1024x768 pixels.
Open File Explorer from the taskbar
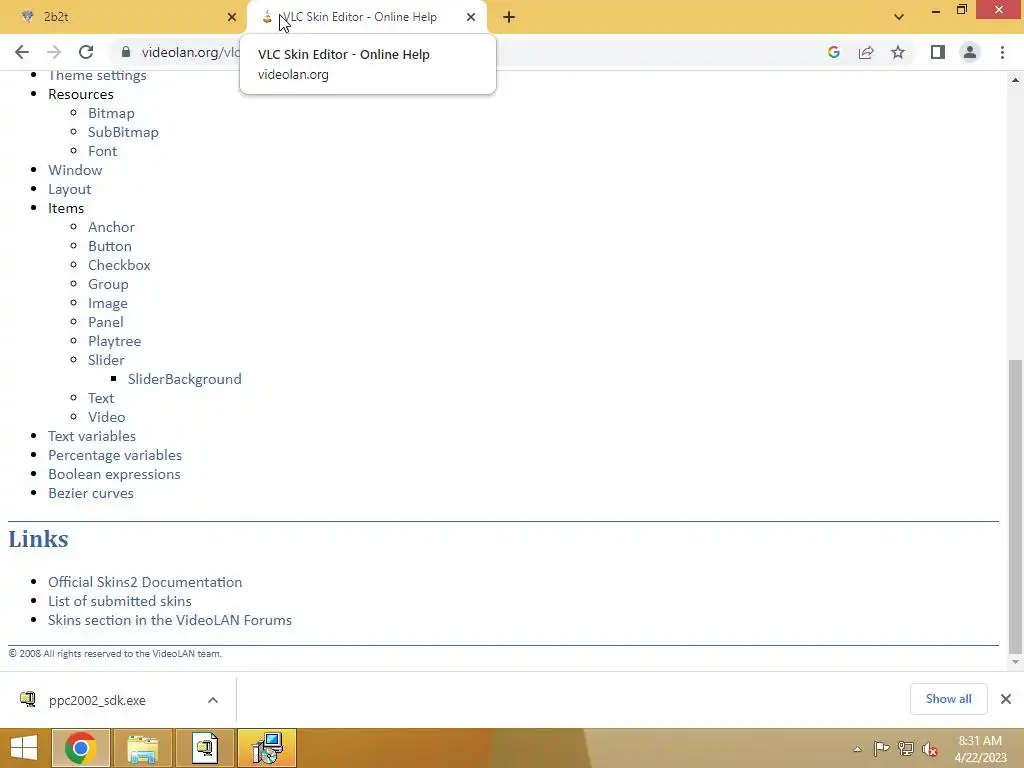click(x=143, y=748)
